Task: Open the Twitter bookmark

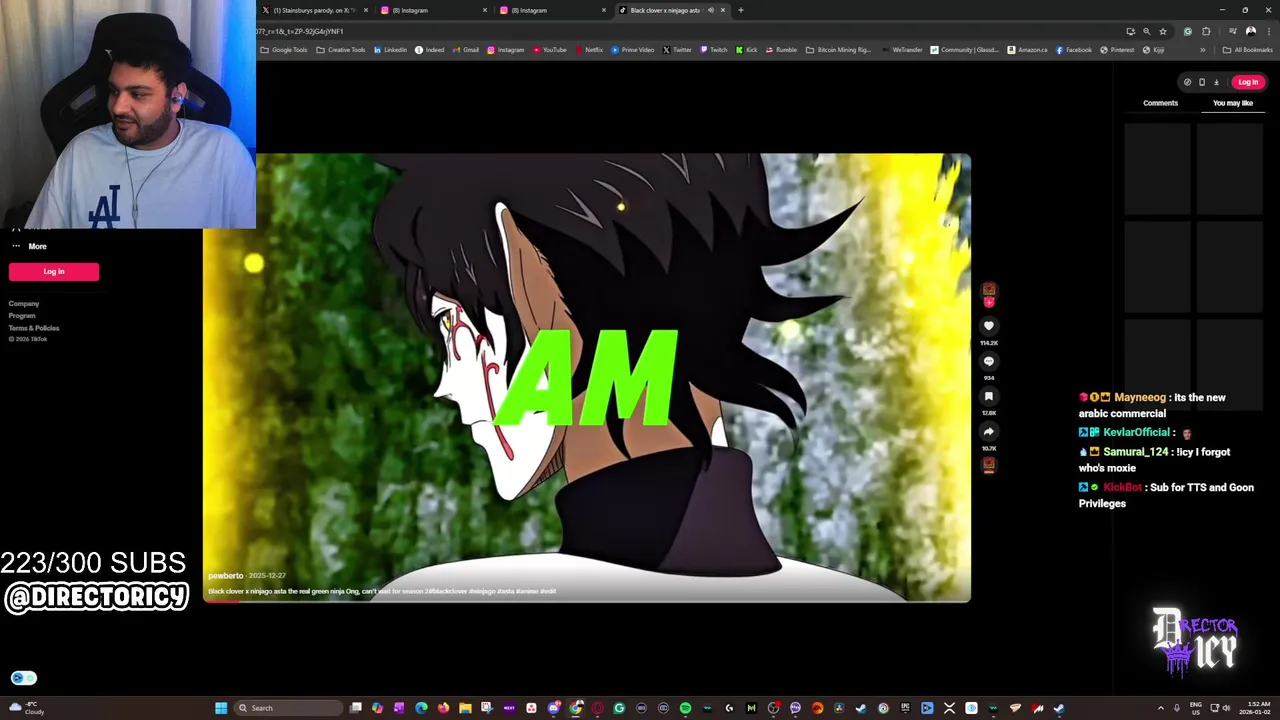Action: click(x=676, y=50)
